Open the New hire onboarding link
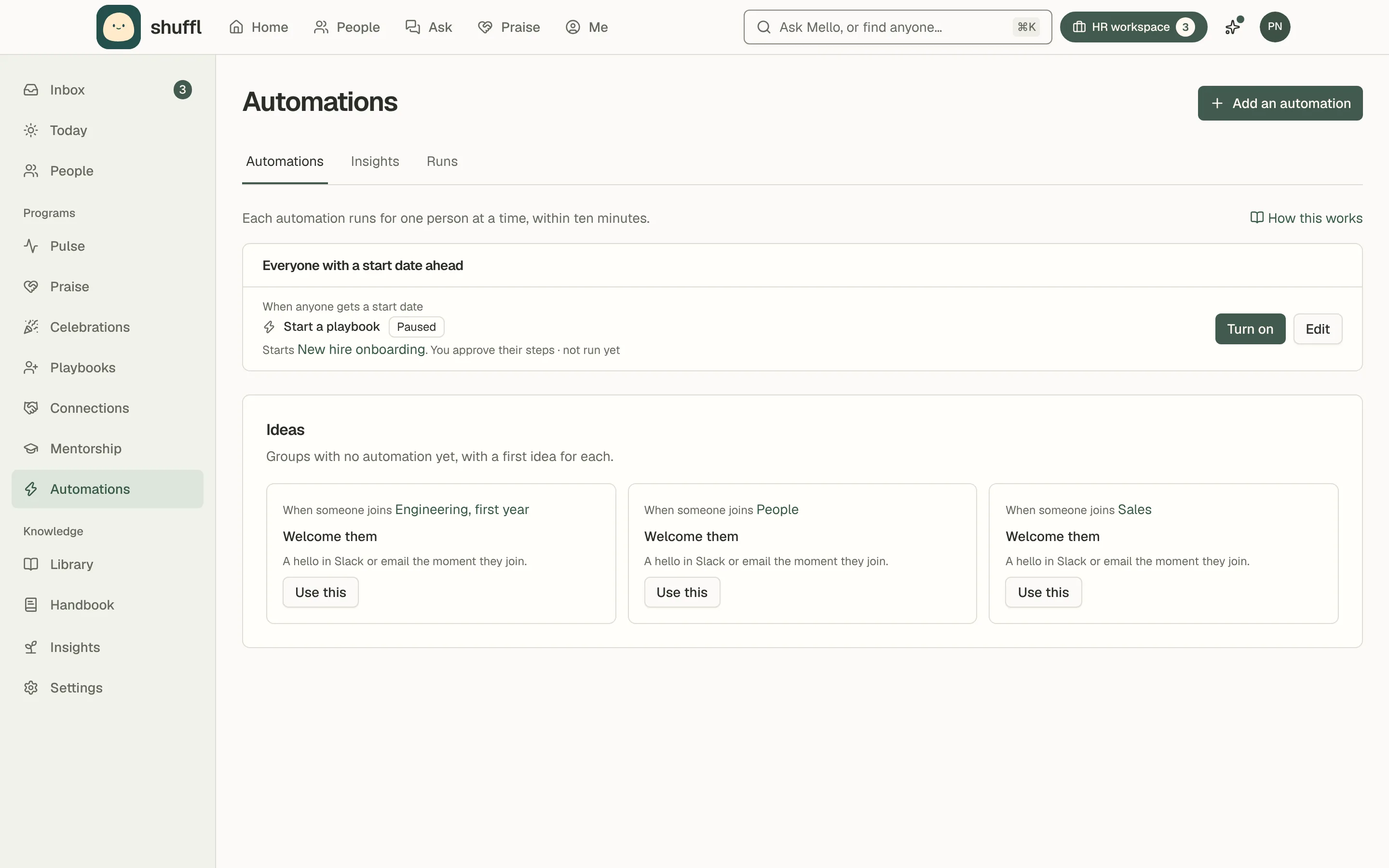Viewport: 1389px width, 868px height. click(361, 350)
